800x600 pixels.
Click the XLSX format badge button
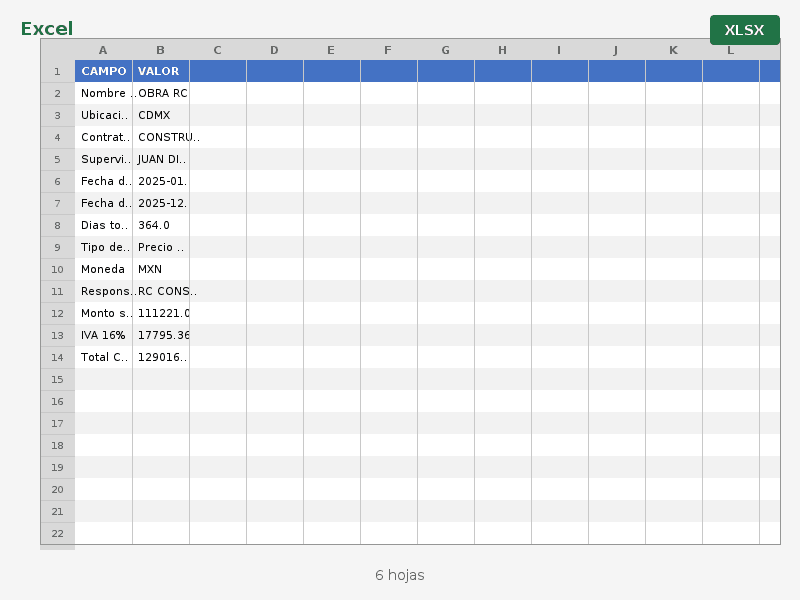[744, 30]
